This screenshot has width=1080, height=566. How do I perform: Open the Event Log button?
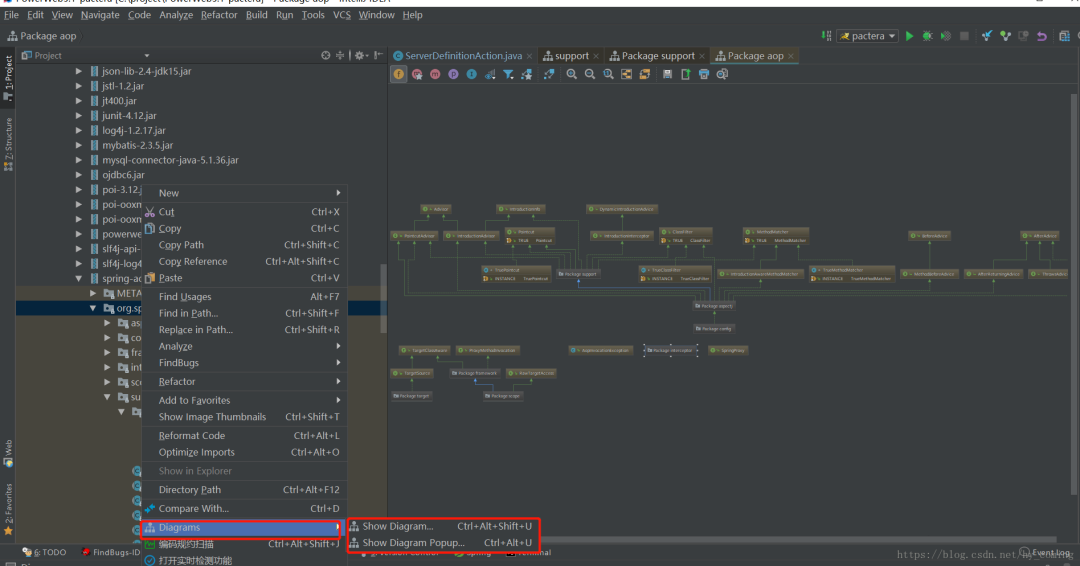[1046, 552]
